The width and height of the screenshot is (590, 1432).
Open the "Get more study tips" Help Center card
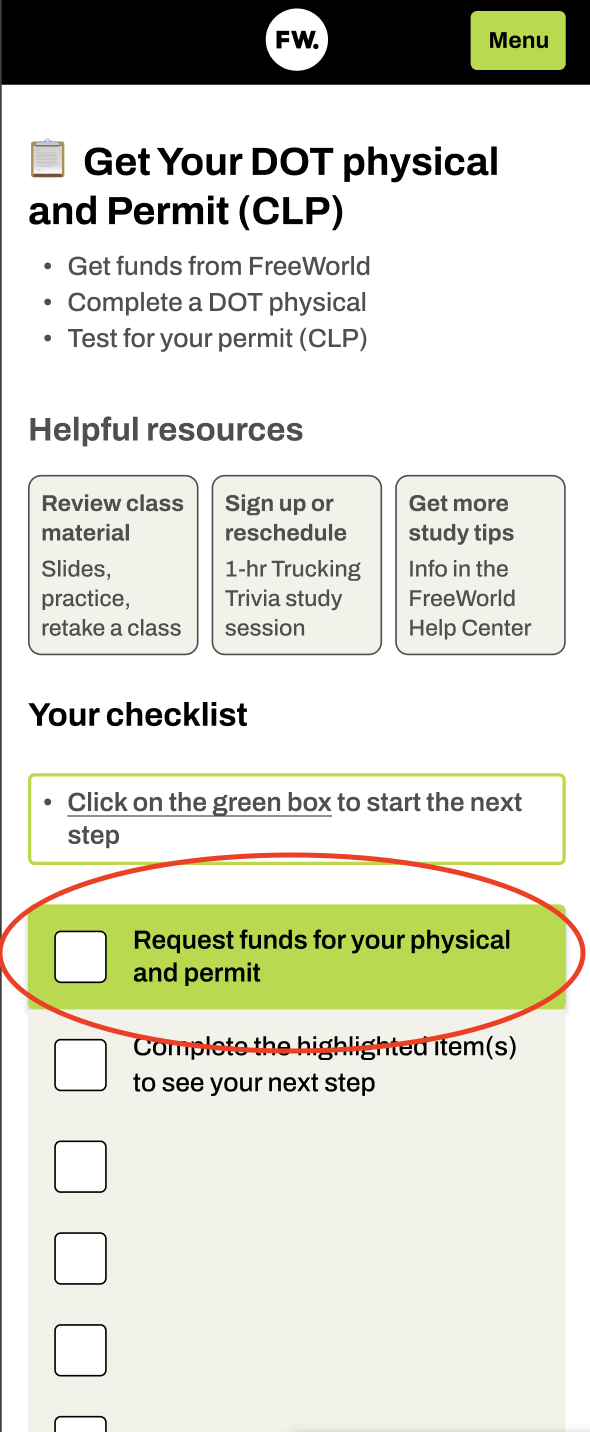[480, 565]
